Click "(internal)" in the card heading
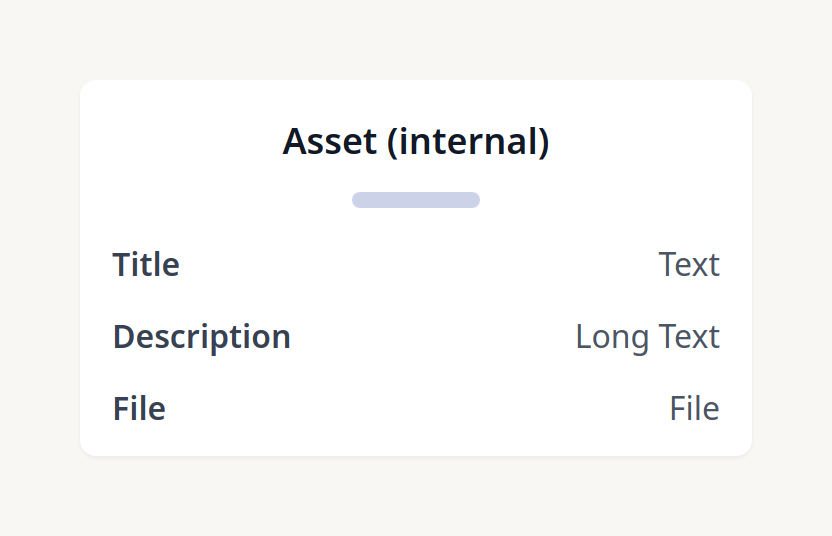Viewport: 832px width, 536px height. coord(468,142)
